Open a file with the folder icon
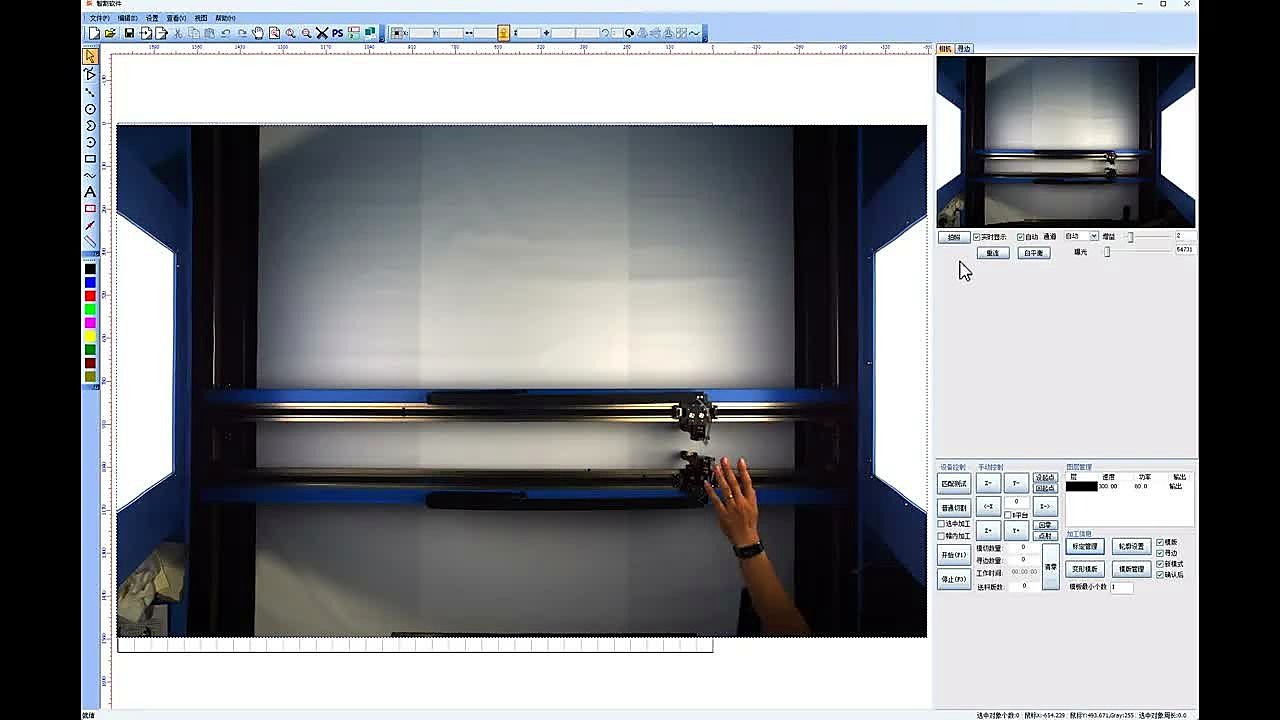 click(x=110, y=33)
